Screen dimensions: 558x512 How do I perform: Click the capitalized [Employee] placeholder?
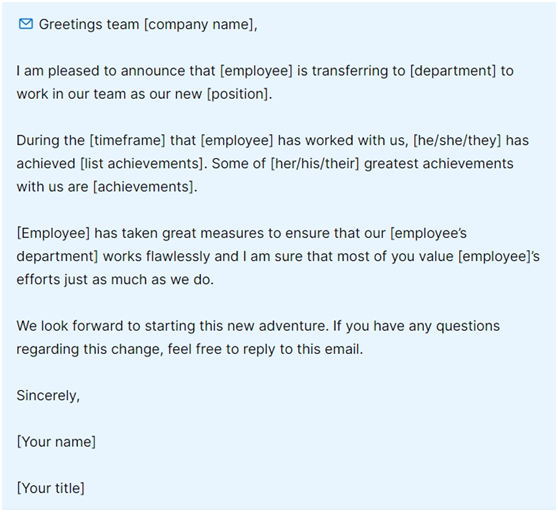pyautogui.click(x=53, y=233)
